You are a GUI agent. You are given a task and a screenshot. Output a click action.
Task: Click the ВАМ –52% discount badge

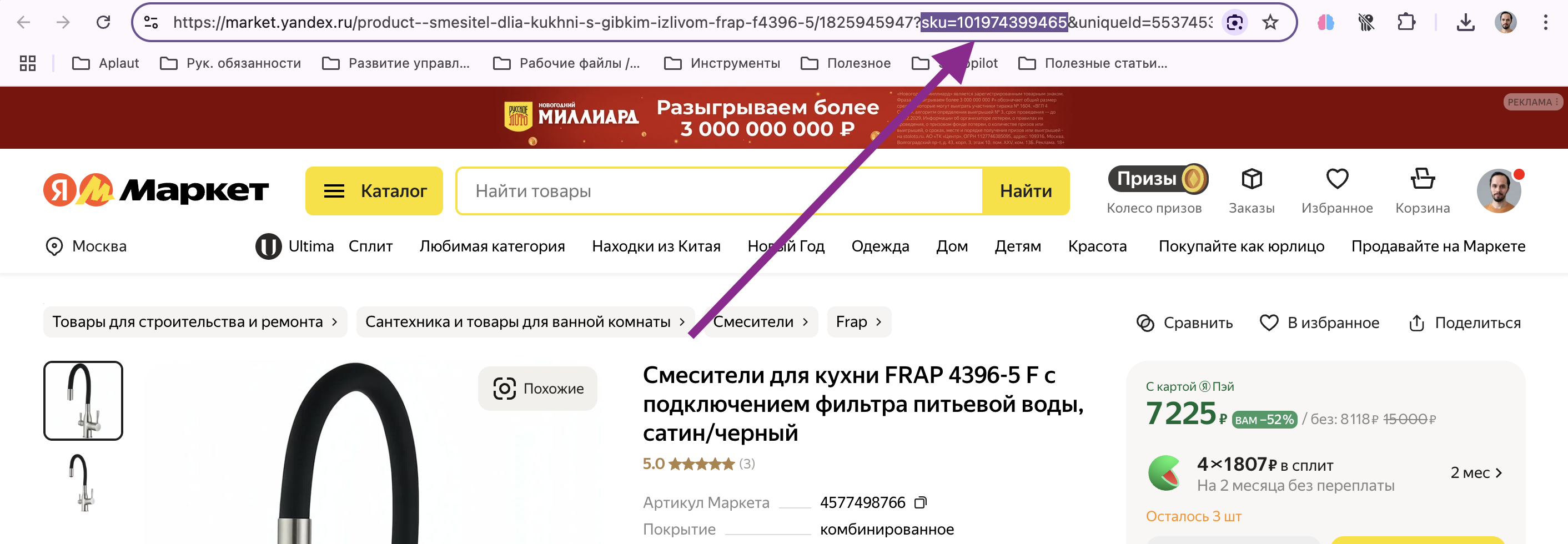coord(1264,419)
